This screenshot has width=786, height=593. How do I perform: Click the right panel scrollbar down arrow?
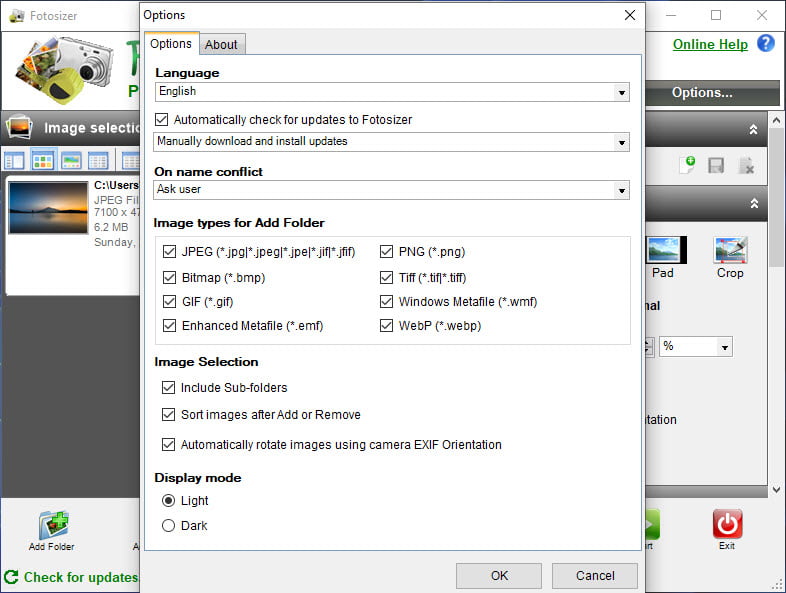(776, 490)
